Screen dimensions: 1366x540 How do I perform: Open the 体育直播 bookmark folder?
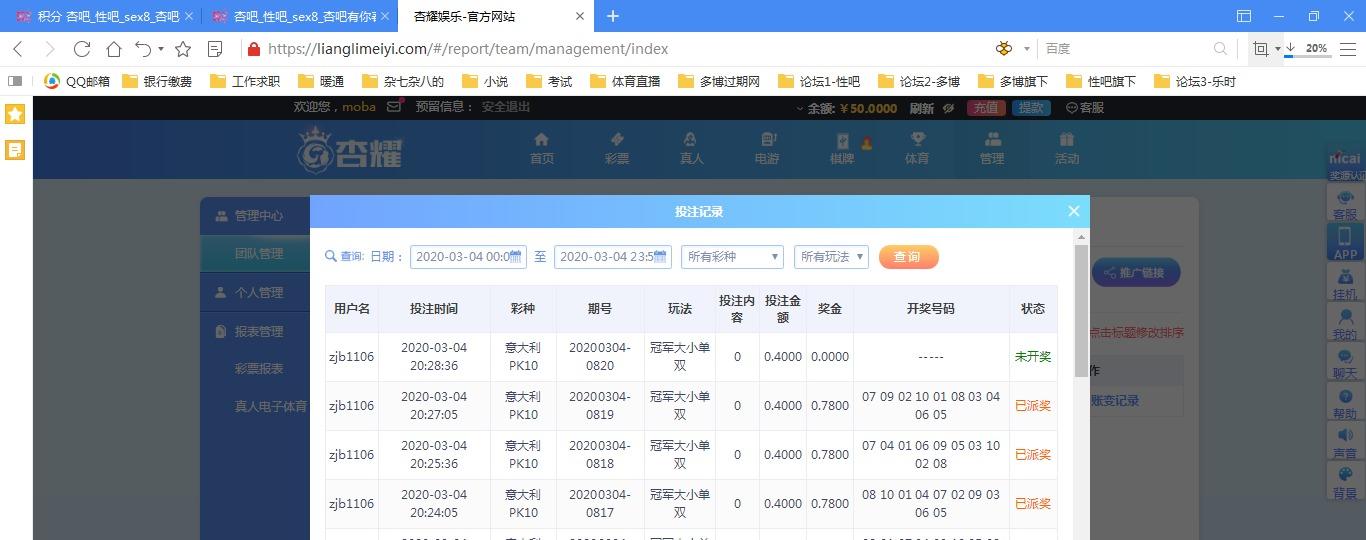point(625,81)
